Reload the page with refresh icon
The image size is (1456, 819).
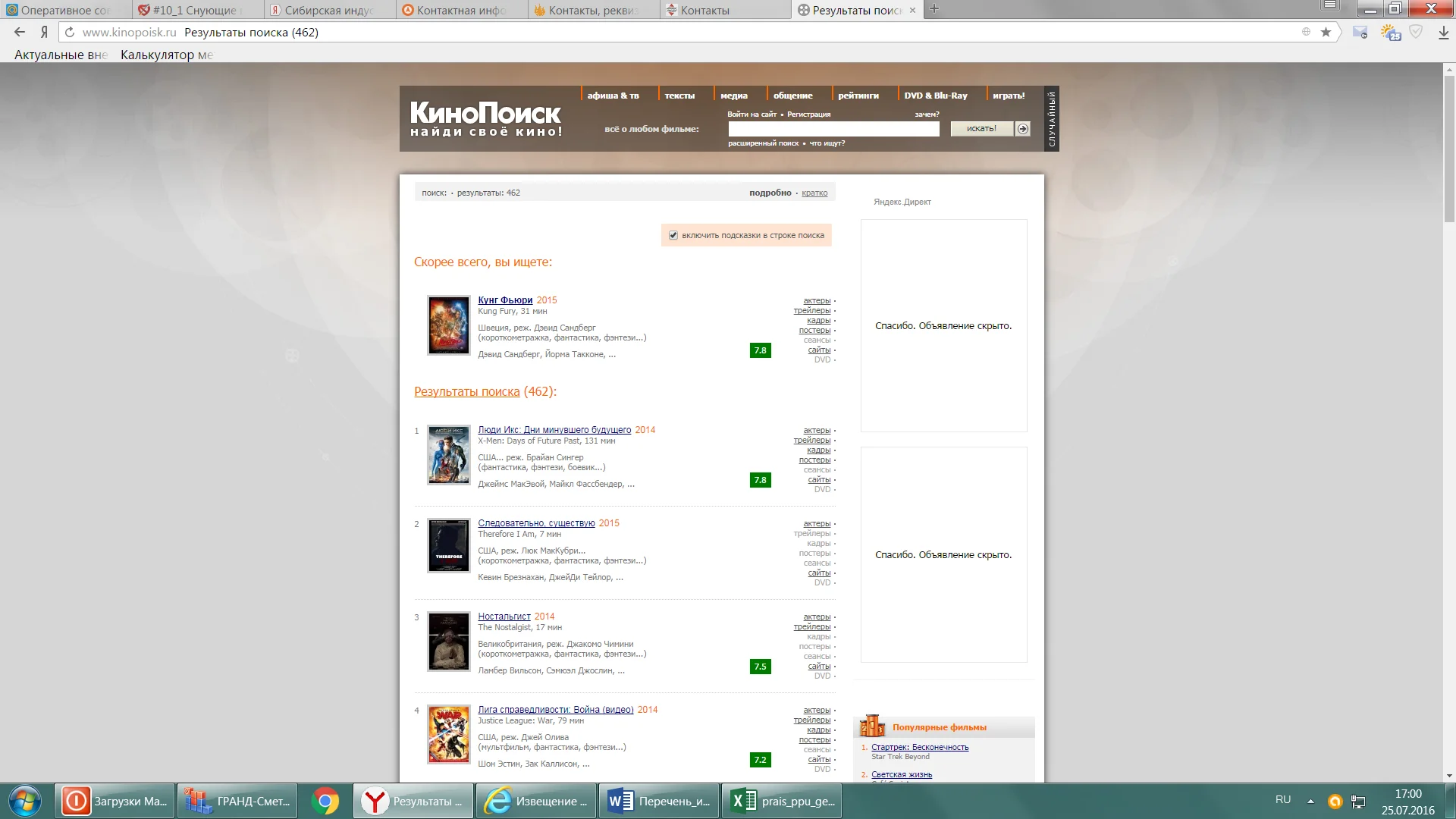pos(70,32)
